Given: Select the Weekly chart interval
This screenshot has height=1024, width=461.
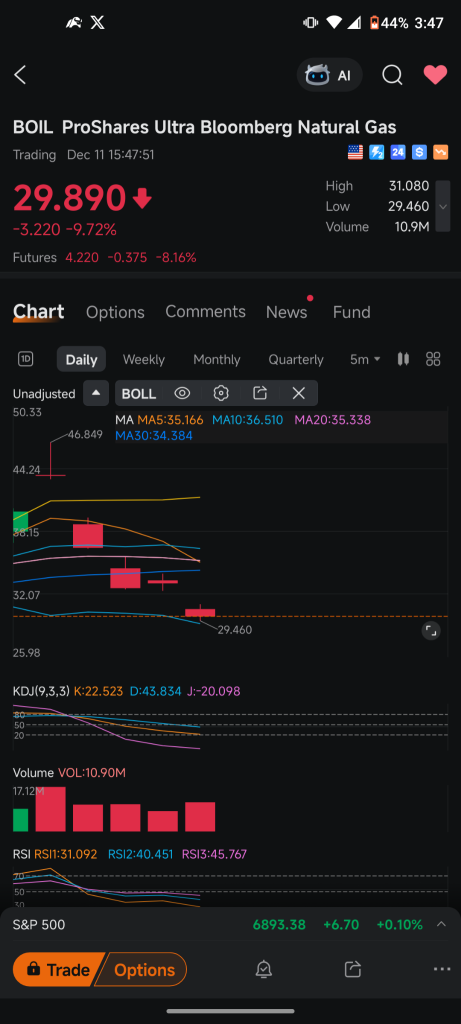Looking at the screenshot, I should [x=144, y=359].
